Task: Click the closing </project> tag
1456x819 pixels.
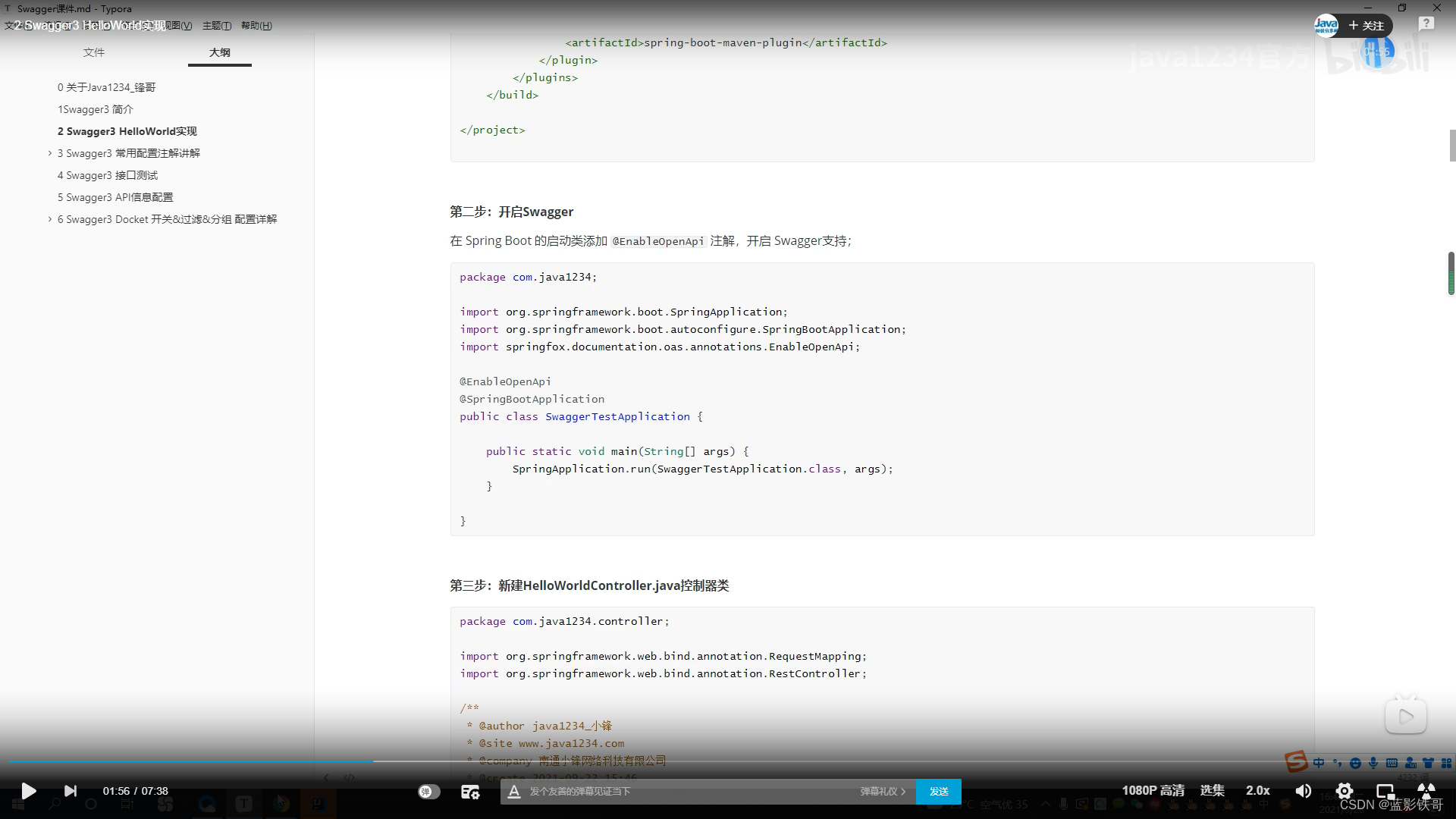Action: pyautogui.click(x=492, y=130)
